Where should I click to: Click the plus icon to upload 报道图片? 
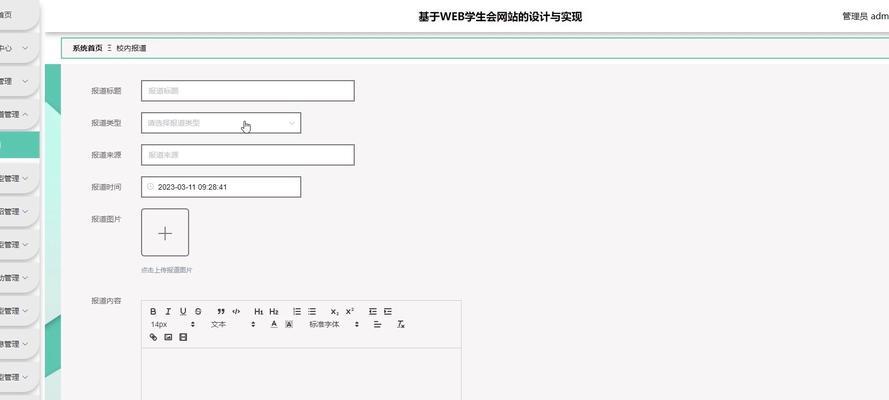tap(165, 233)
